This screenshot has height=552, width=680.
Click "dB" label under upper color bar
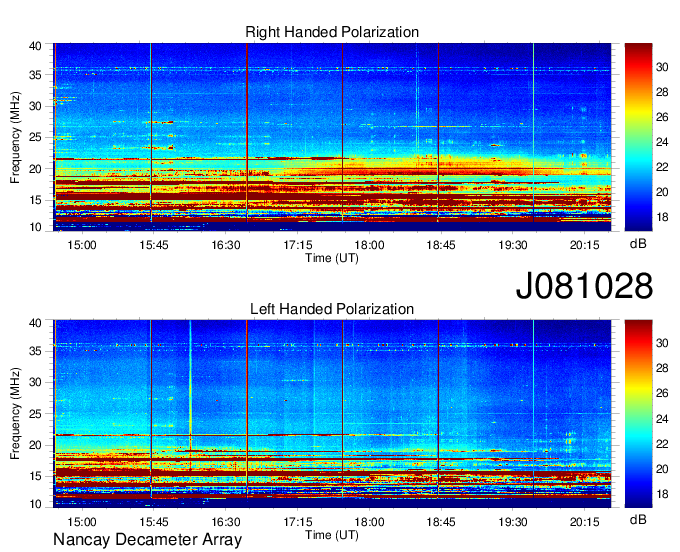point(638,243)
